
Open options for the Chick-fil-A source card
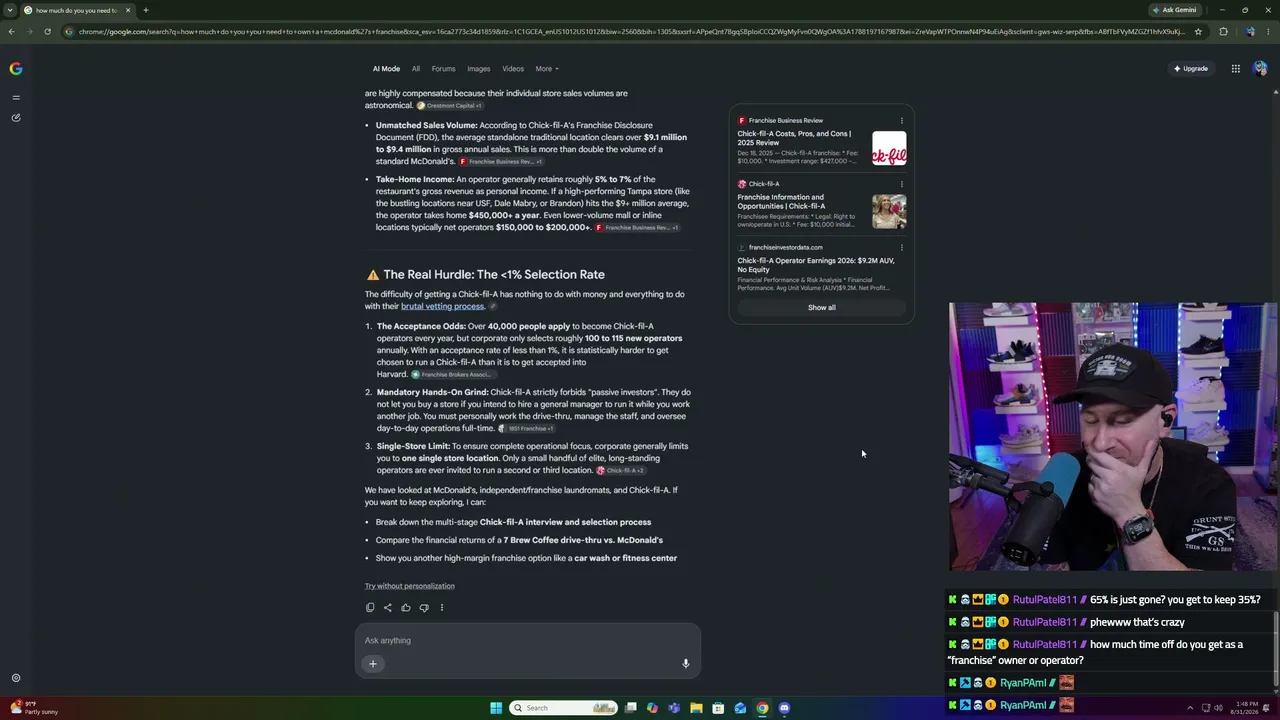tap(901, 184)
